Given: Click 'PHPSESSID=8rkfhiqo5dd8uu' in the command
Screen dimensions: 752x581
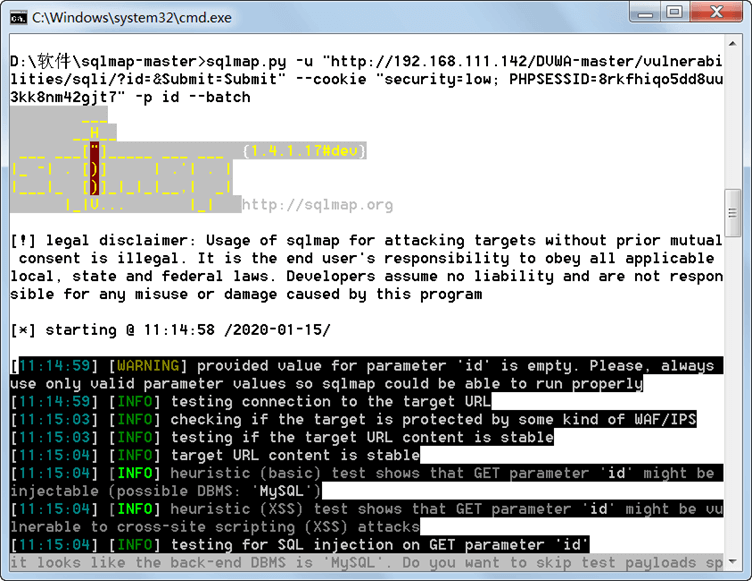Looking at the screenshot, I should pyautogui.click(x=616, y=79).
